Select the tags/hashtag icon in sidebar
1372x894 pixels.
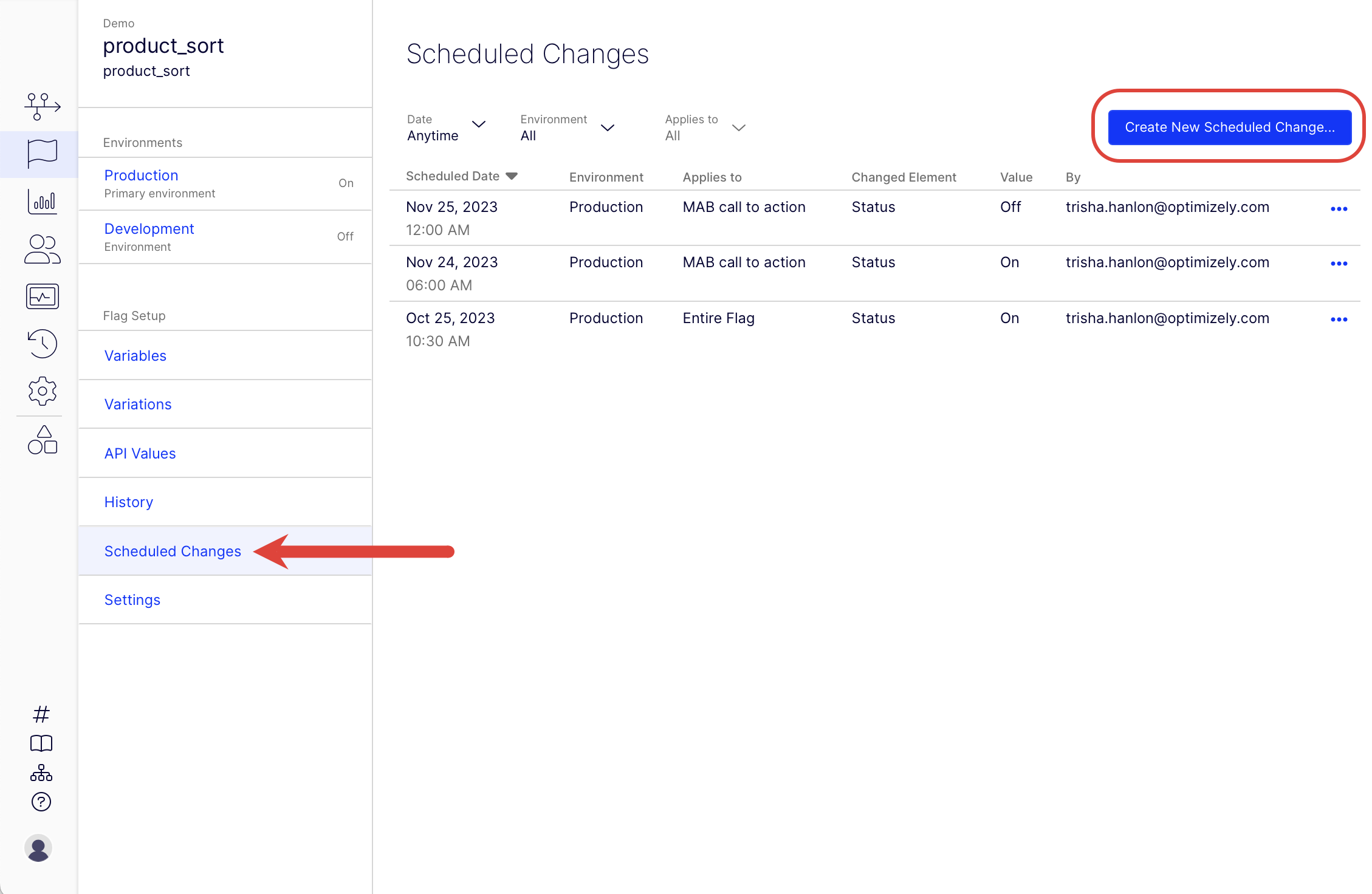(40, 714)
